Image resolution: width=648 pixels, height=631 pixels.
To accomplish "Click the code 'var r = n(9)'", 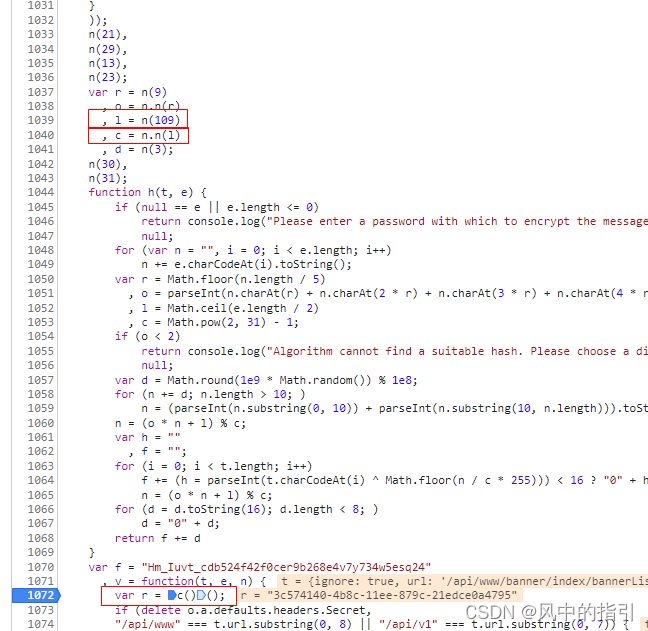I will click(127, 92).
